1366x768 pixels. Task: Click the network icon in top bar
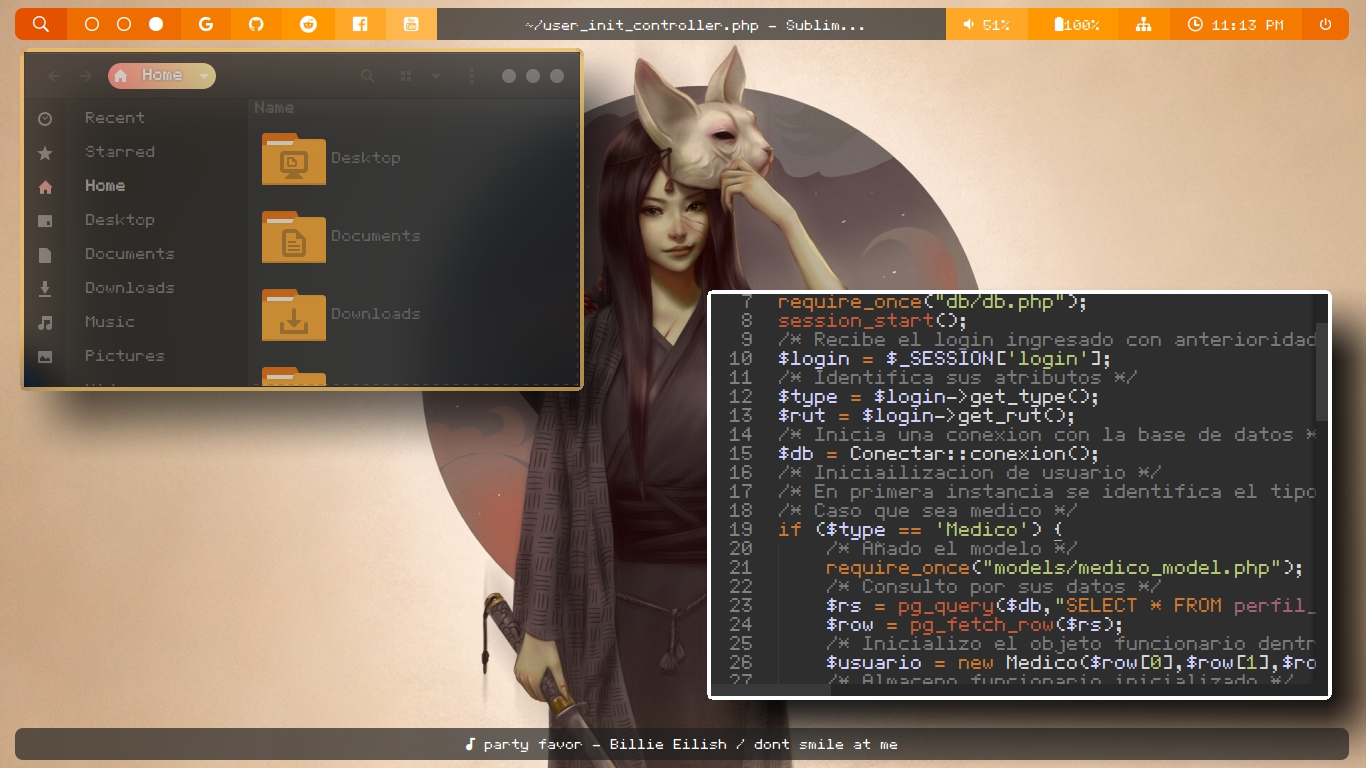click(1143, 24)
